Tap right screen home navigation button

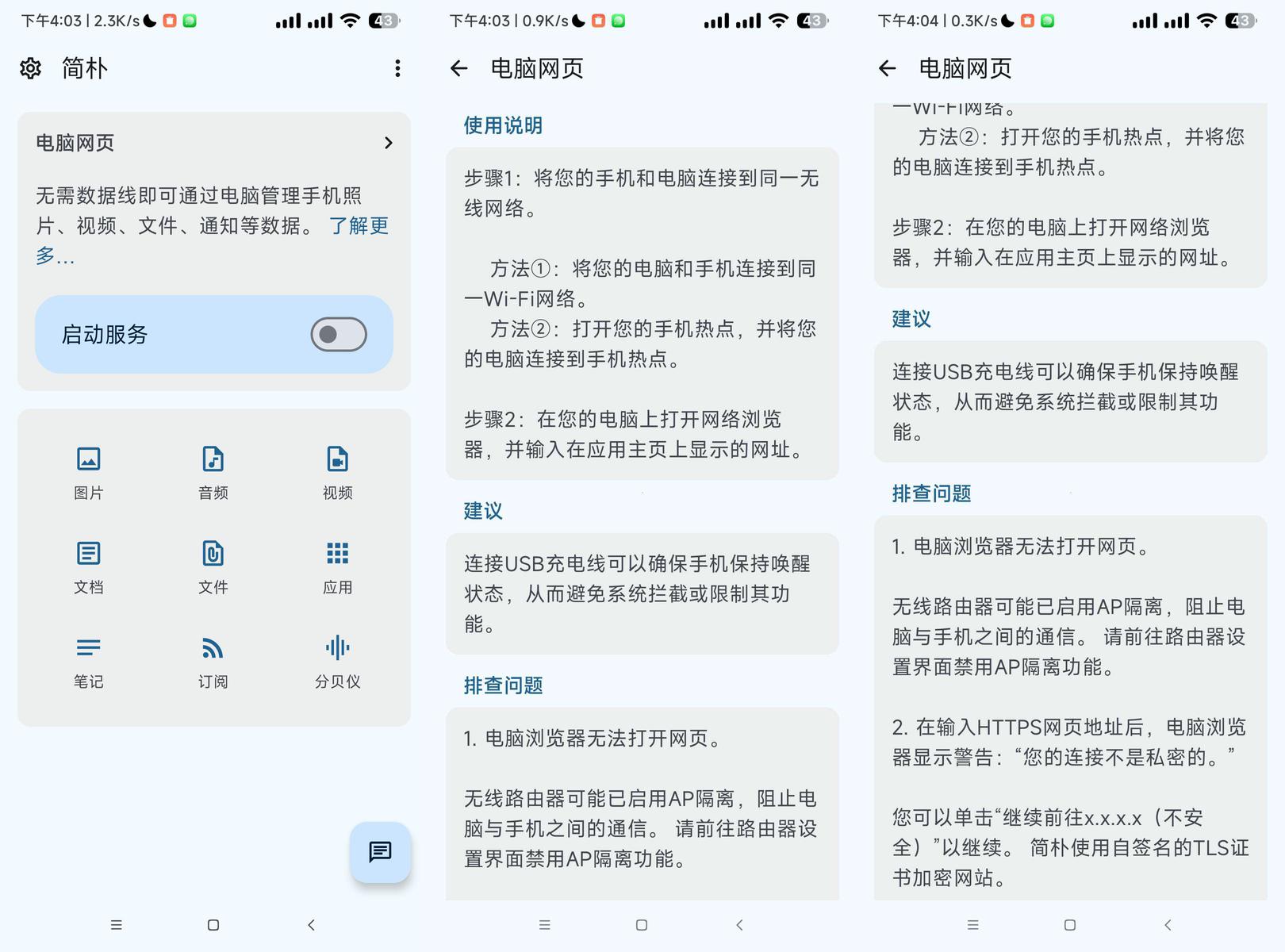coord(1070,925)
